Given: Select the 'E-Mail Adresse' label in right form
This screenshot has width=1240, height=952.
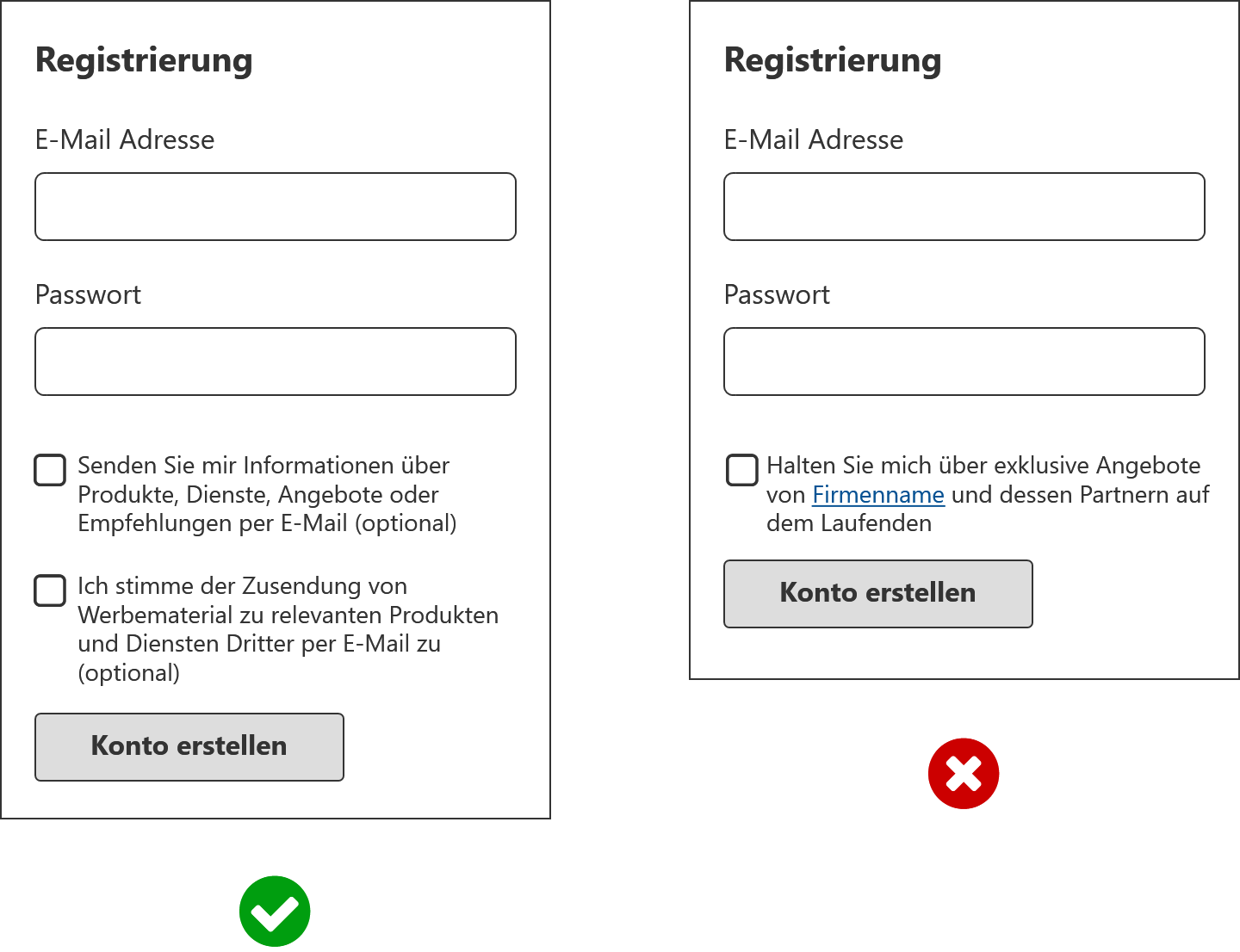Looking at the screenshot, I should [814, 139].
